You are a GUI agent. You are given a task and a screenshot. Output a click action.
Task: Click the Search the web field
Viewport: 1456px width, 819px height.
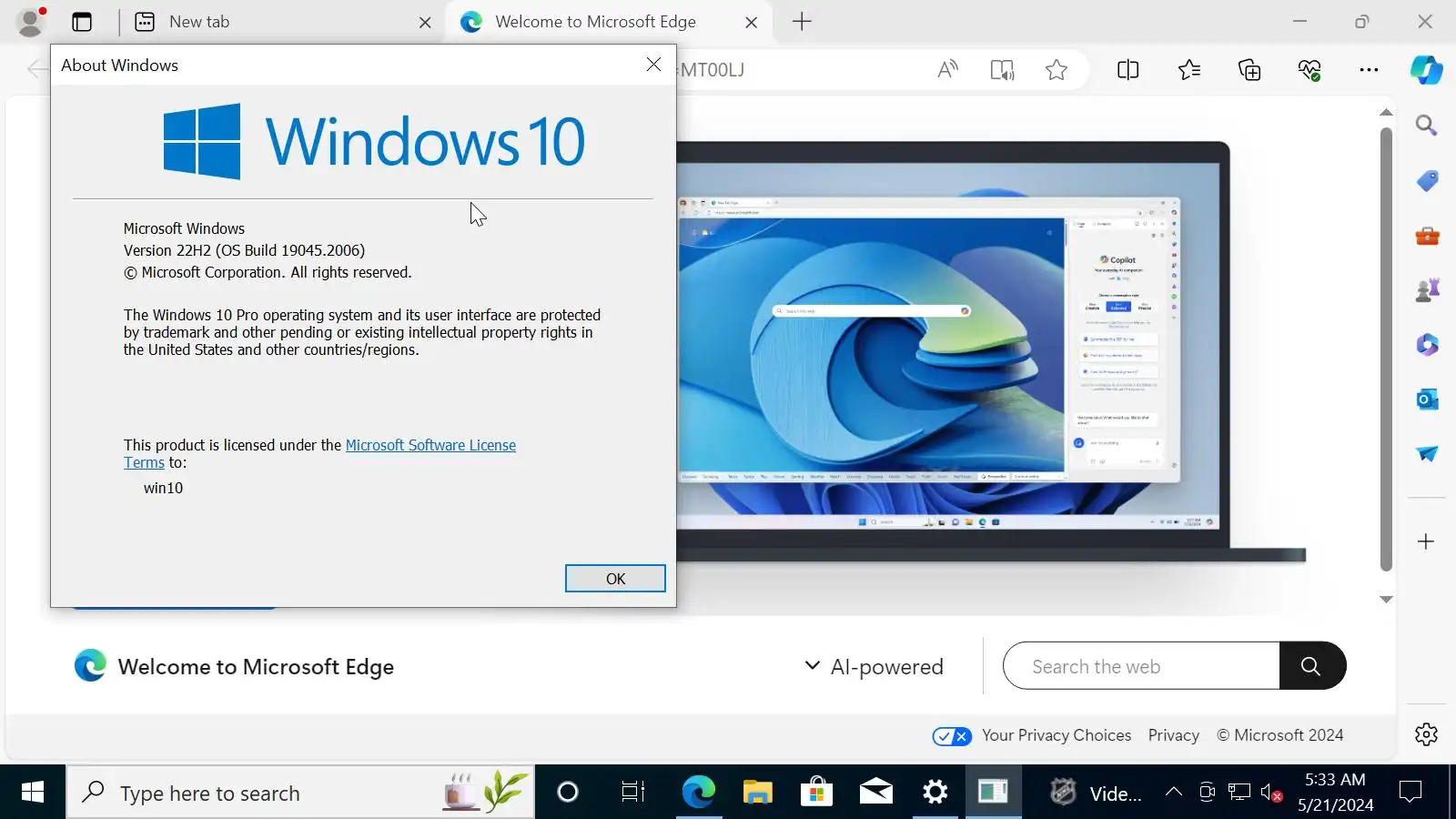click(x=1141, y=666)
